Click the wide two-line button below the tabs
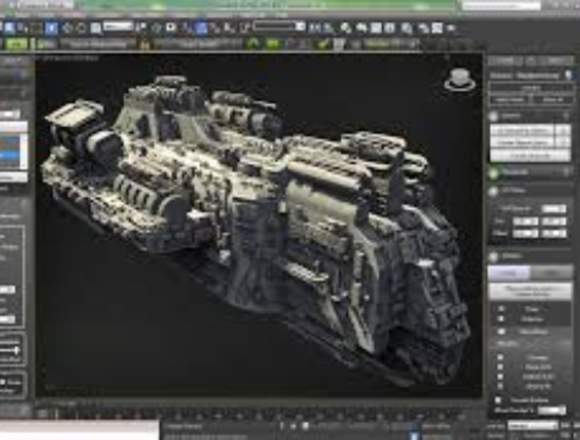The width and height of the screenshot is (580, 440). (530, 291)
